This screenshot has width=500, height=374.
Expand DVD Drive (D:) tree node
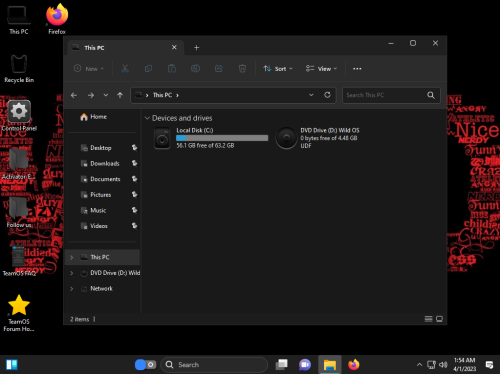[x=72, y=273]
